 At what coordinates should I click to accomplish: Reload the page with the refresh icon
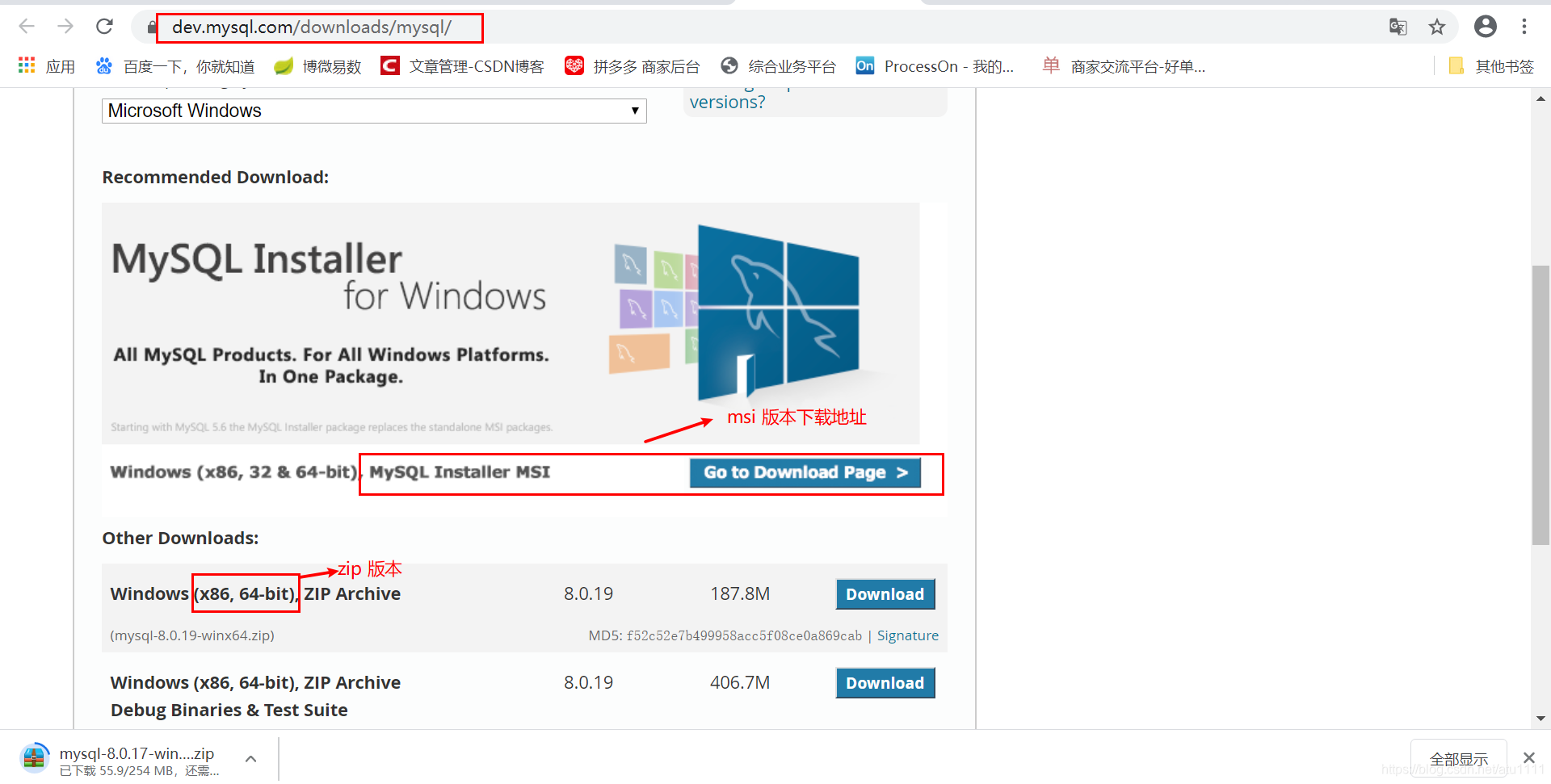tap(104, 27)
